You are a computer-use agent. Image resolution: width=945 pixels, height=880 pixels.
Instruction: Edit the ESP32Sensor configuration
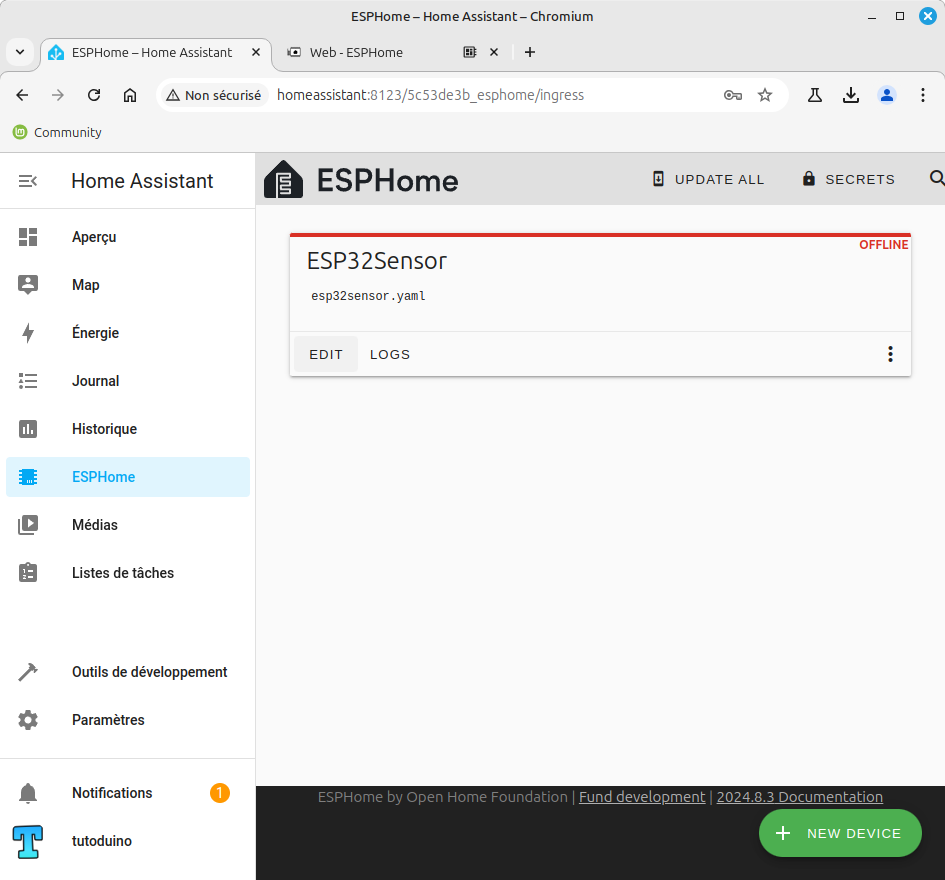pos(326,354)
